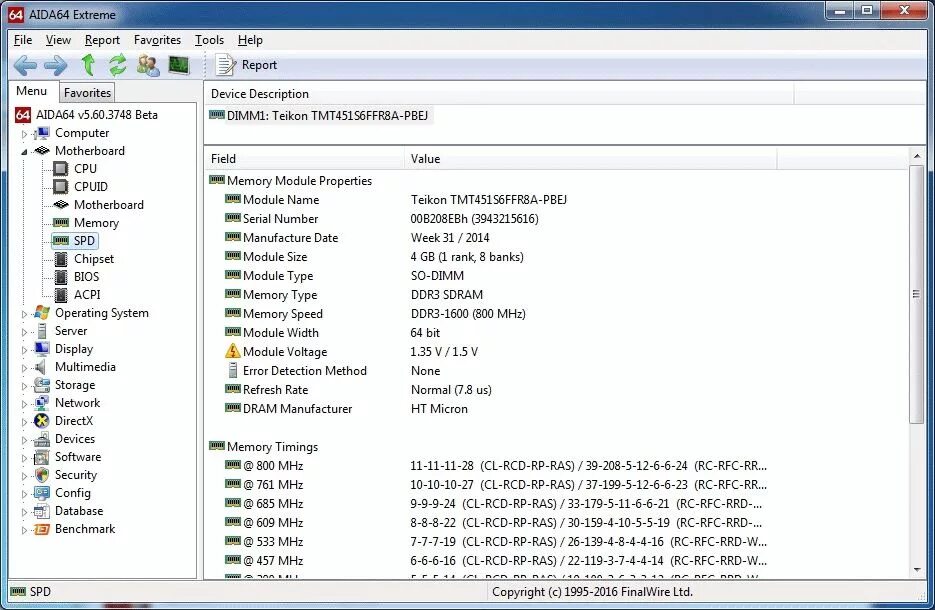The width and height of the screenshot is (935, 610).
Task: Open the Tools menu
Action: pos(209,40)
